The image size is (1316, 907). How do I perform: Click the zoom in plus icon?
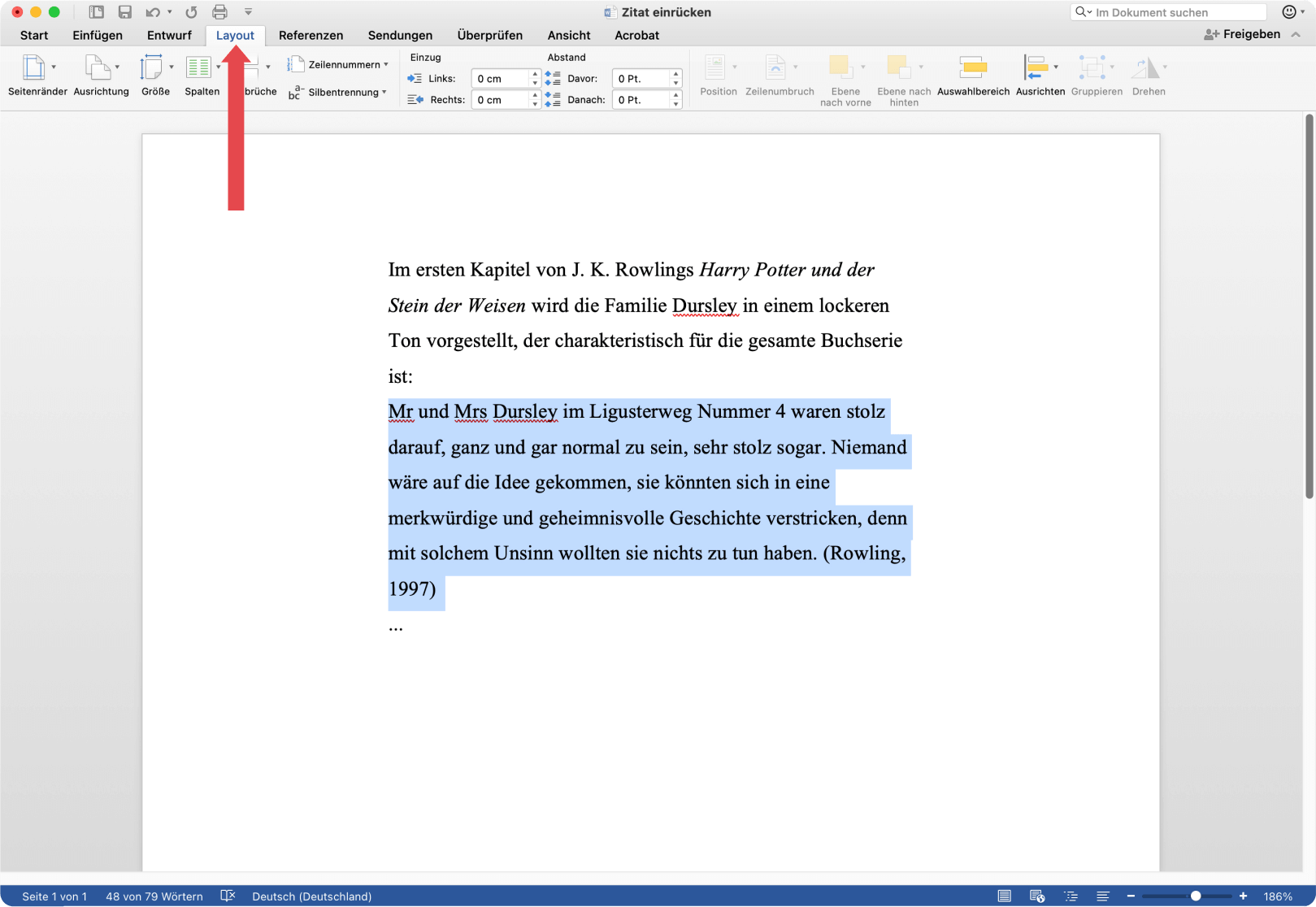coord(1244,896)
